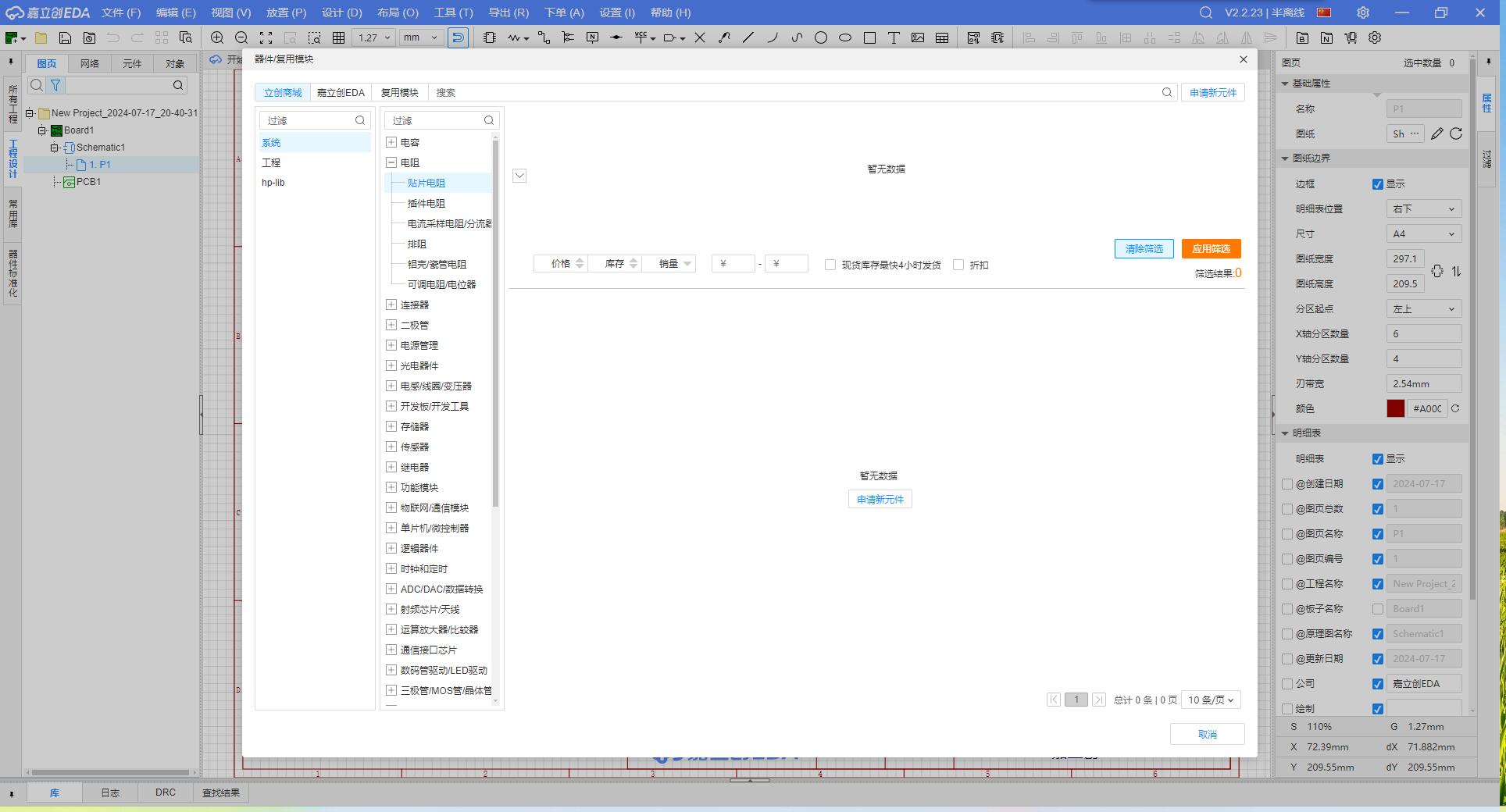Viewport: 1506px width, 812px height.
Task: Click the orange 应用筛选 button
Action: coord(1211,248)
